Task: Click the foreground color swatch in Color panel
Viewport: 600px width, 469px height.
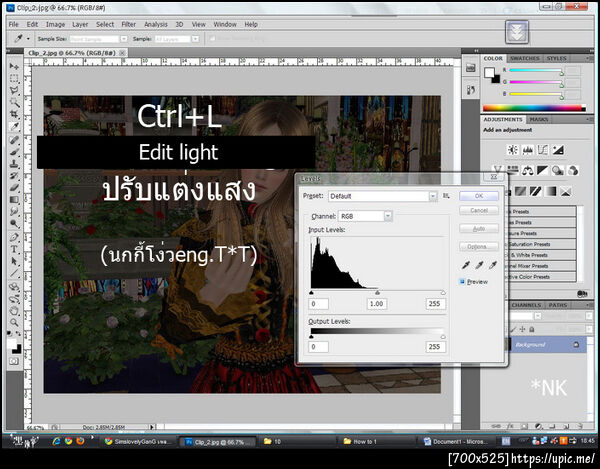Action: click(489, 72)
